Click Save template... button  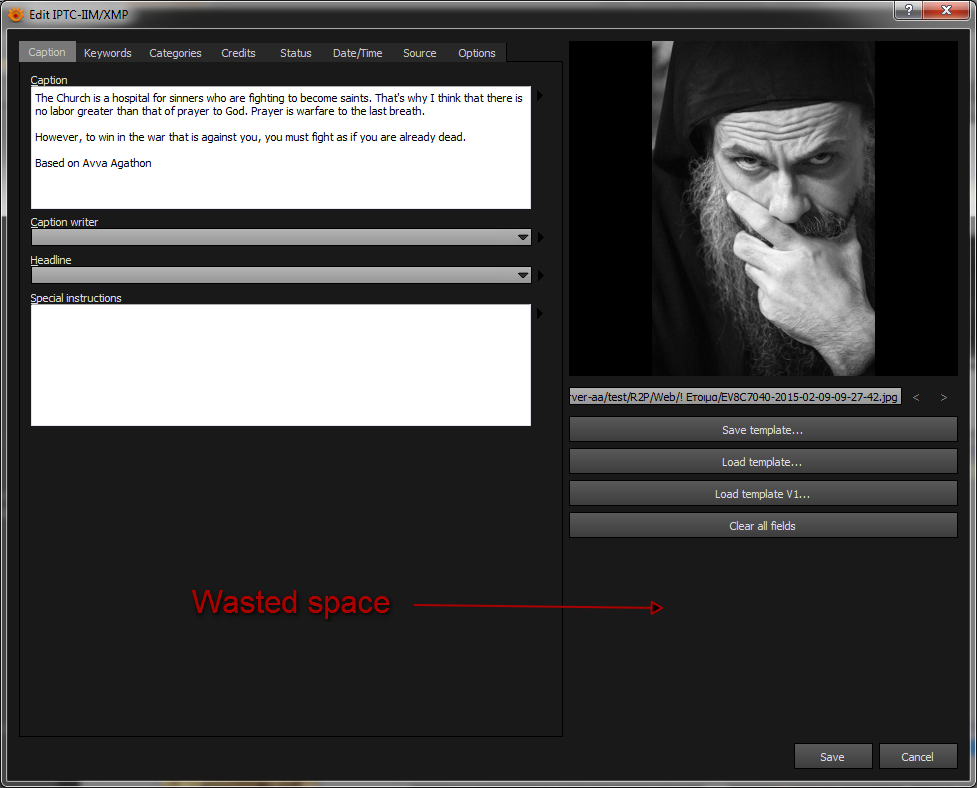(x=763, y=430)
